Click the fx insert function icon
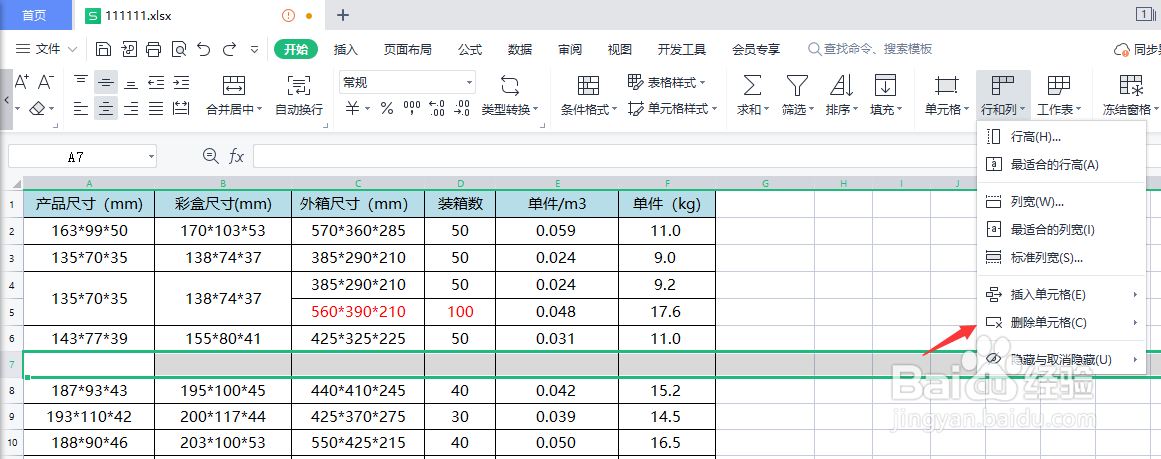 point(236,155)
